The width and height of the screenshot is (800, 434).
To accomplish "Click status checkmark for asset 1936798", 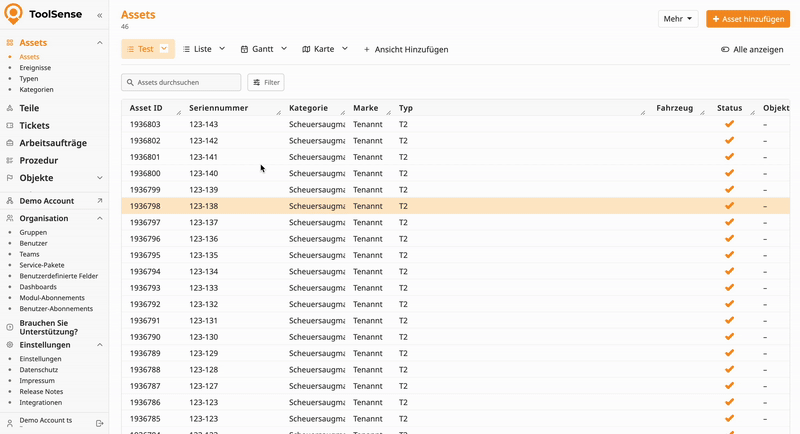I will 729,206.
